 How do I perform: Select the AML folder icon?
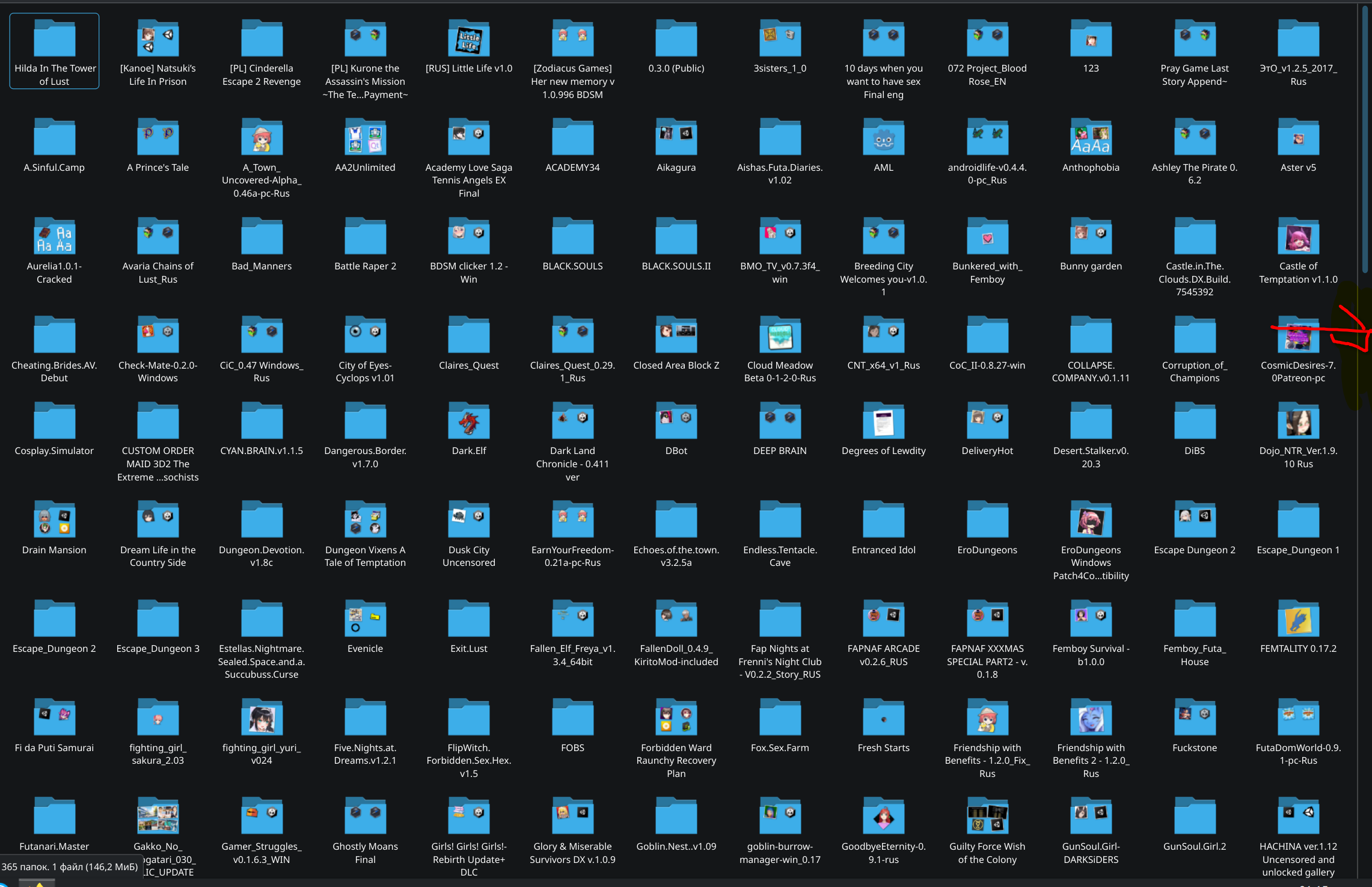(x=883, y=138)
